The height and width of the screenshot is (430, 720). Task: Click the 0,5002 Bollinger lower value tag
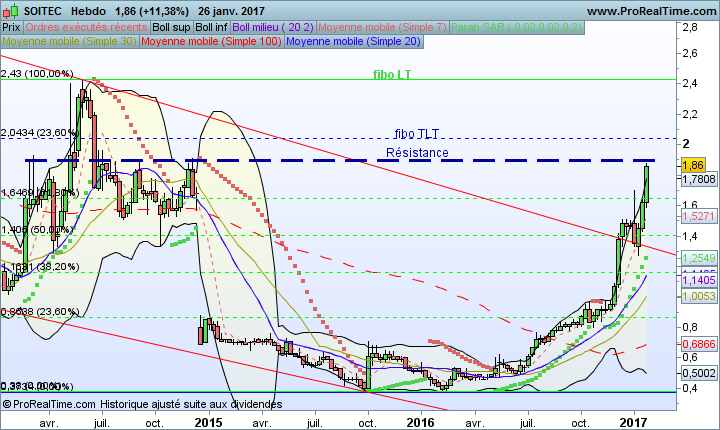pyautogui.click(x=699, y=373)
